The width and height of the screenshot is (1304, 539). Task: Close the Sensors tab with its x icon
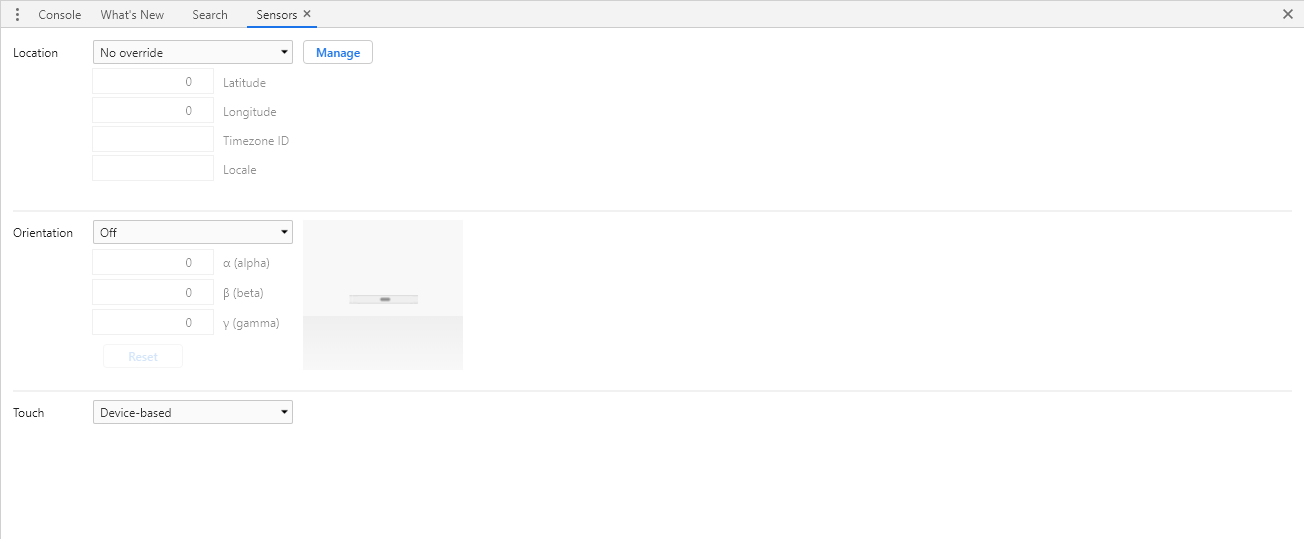[x=307, y=14]
